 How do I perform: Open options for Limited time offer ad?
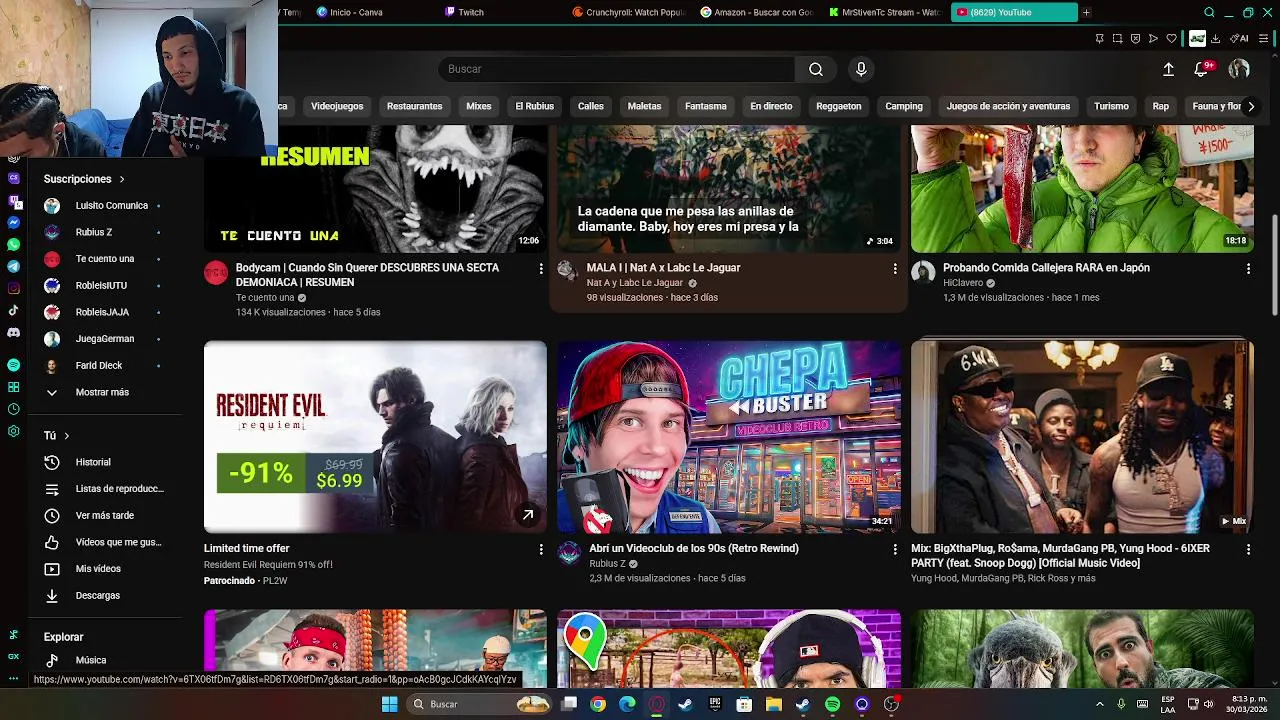point(541,549)
